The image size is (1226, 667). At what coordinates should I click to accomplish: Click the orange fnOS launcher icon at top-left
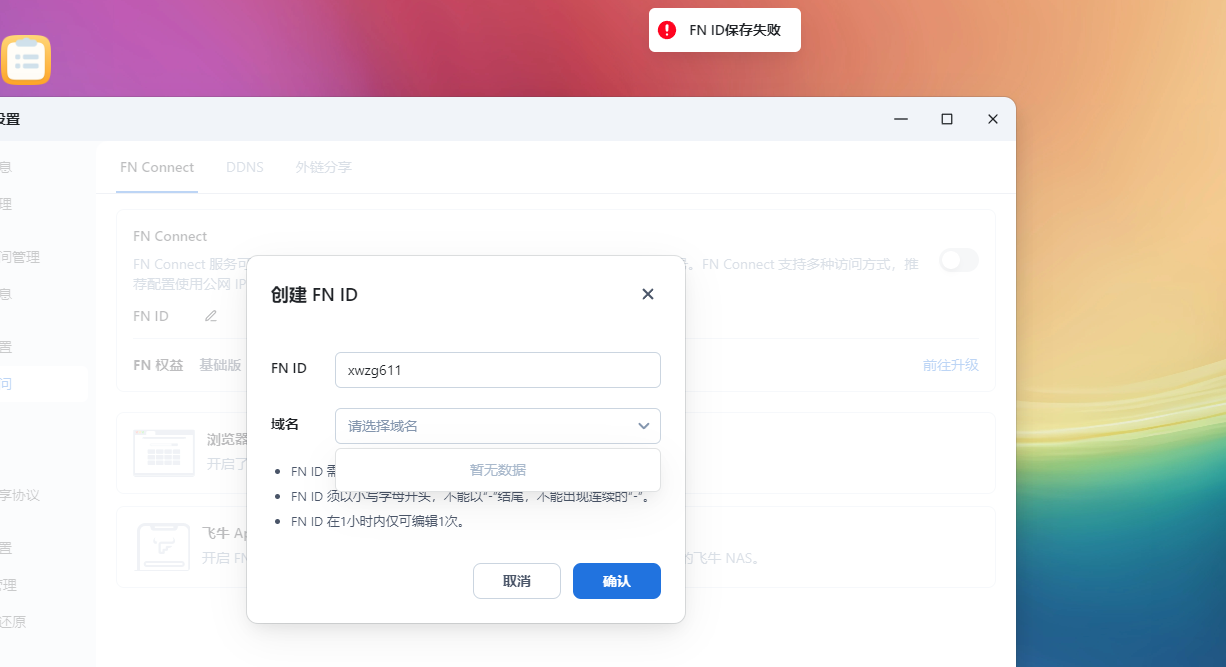26,60
